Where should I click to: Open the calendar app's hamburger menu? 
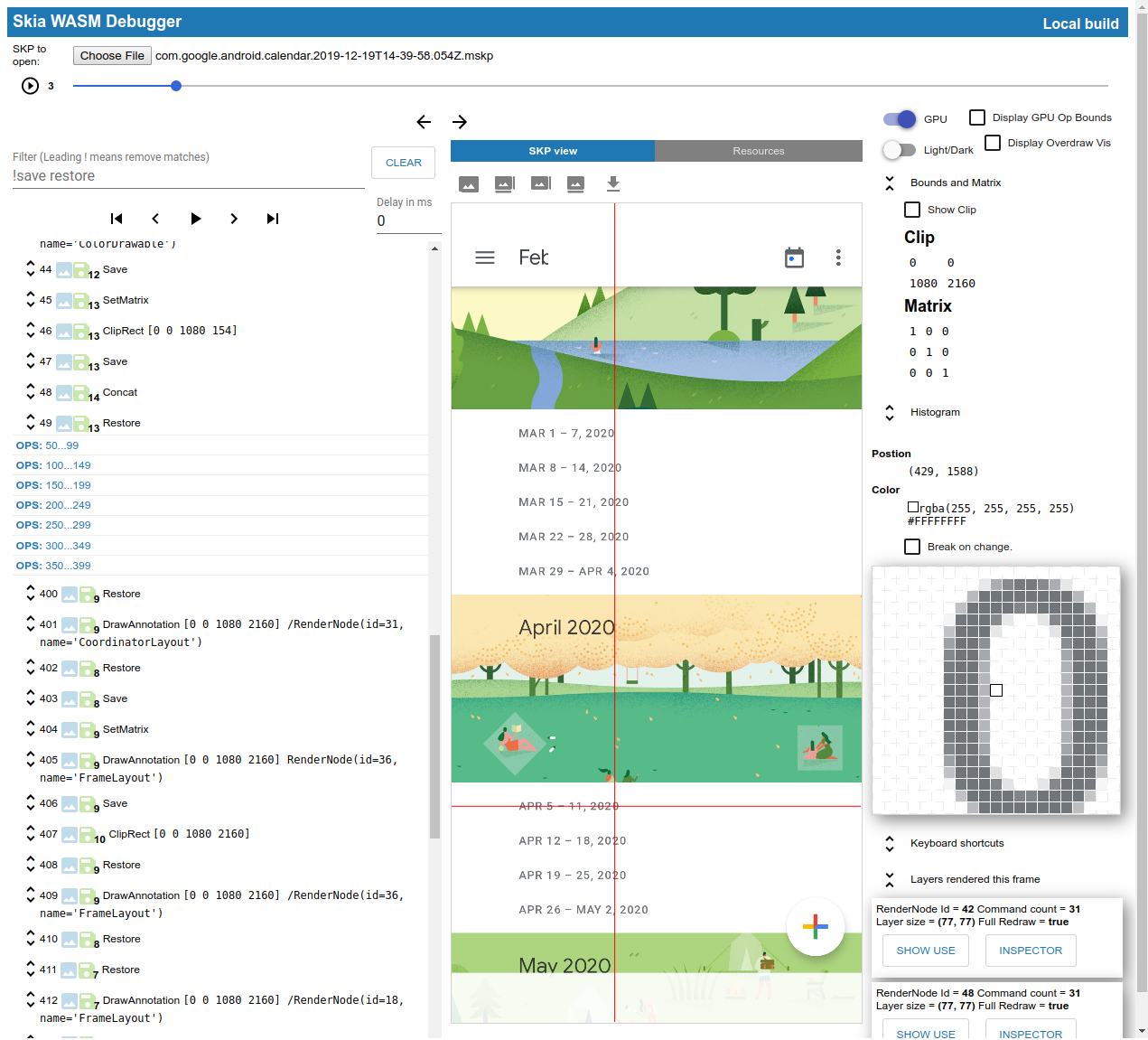(x=485, y=258)
